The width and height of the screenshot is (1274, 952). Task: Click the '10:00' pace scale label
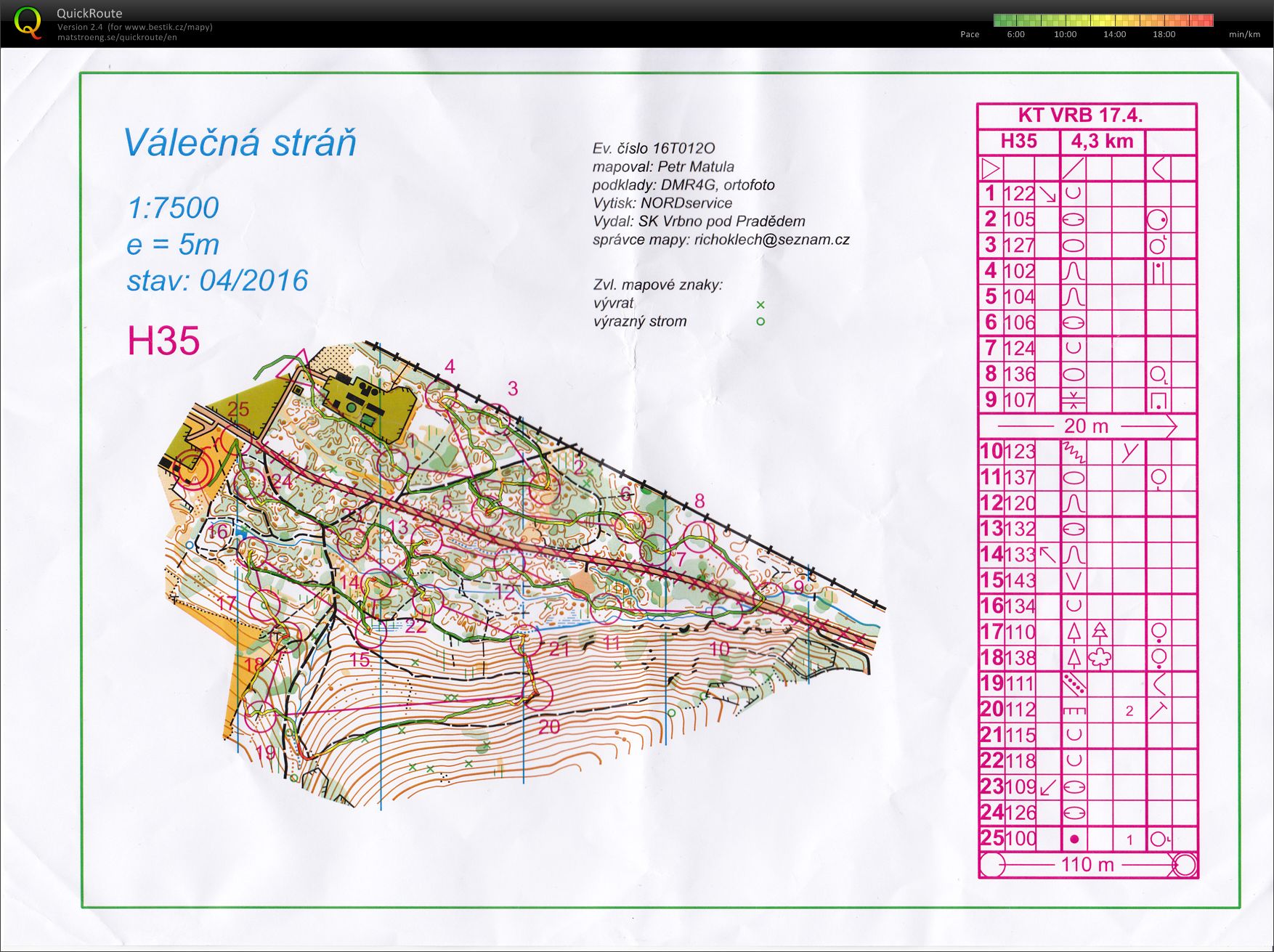(1065, 34)
